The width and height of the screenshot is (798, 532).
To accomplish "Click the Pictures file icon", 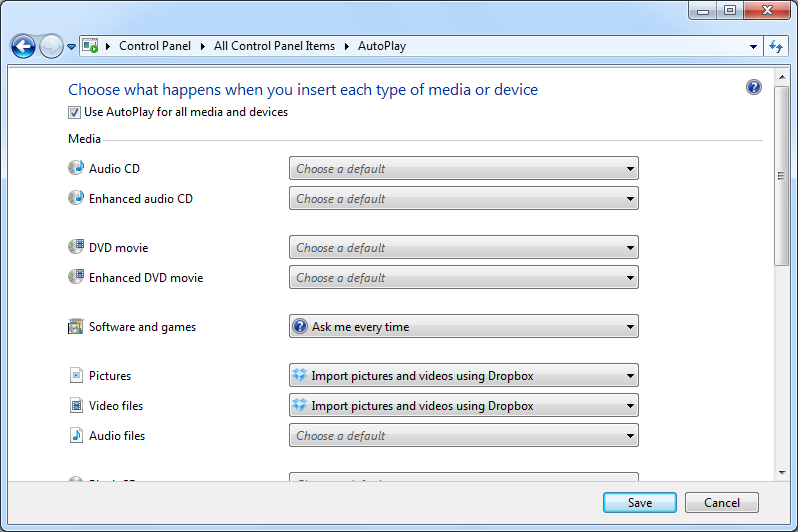I will 76,375.
